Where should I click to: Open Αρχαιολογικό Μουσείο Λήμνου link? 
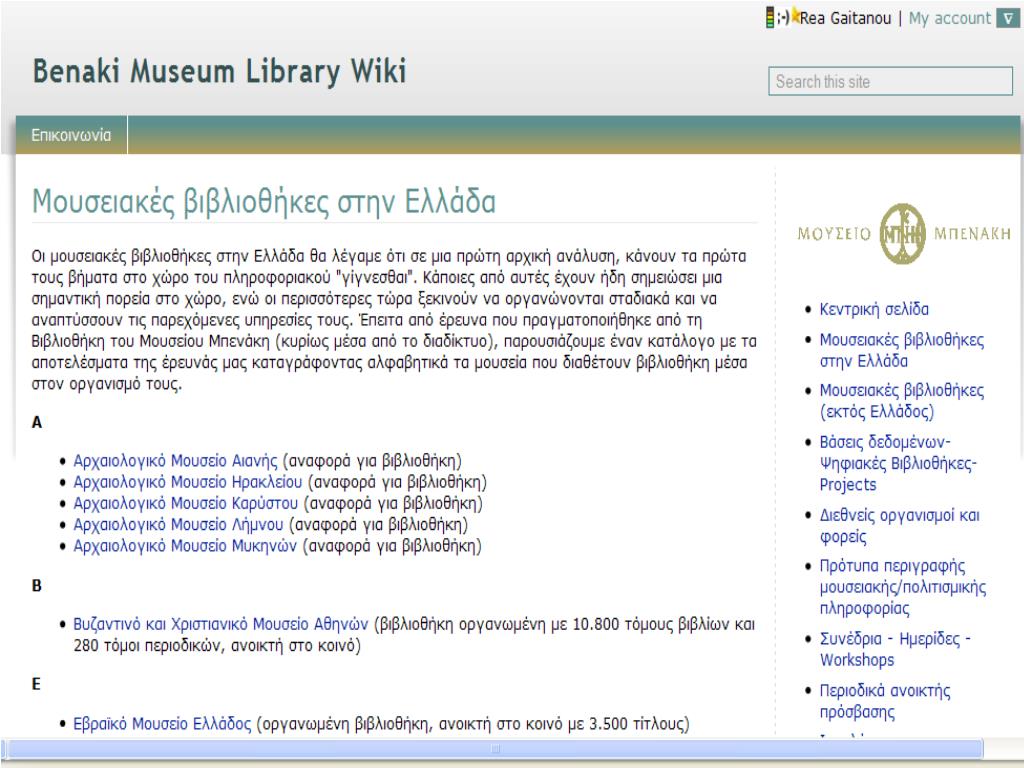point(178,524)
